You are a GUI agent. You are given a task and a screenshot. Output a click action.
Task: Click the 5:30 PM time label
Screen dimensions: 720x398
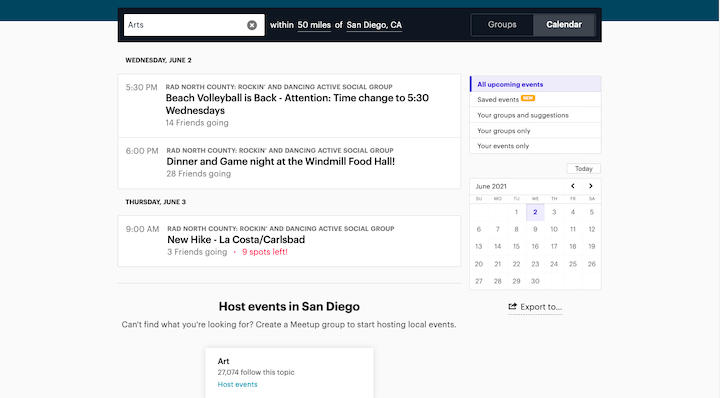pos(141,87)
